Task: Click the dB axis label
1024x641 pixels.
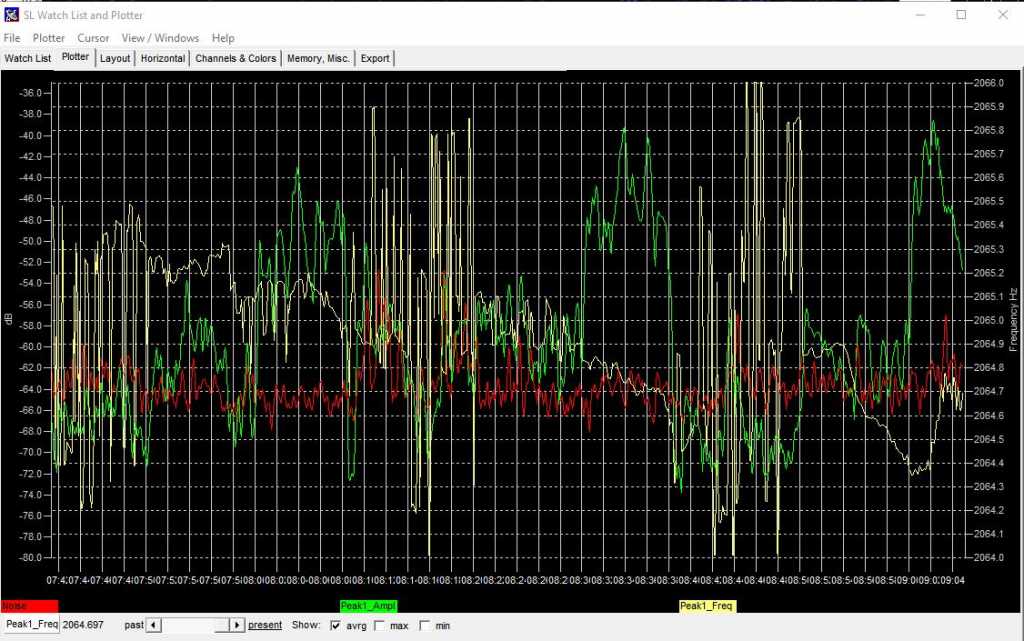Action: coord(8,319)
